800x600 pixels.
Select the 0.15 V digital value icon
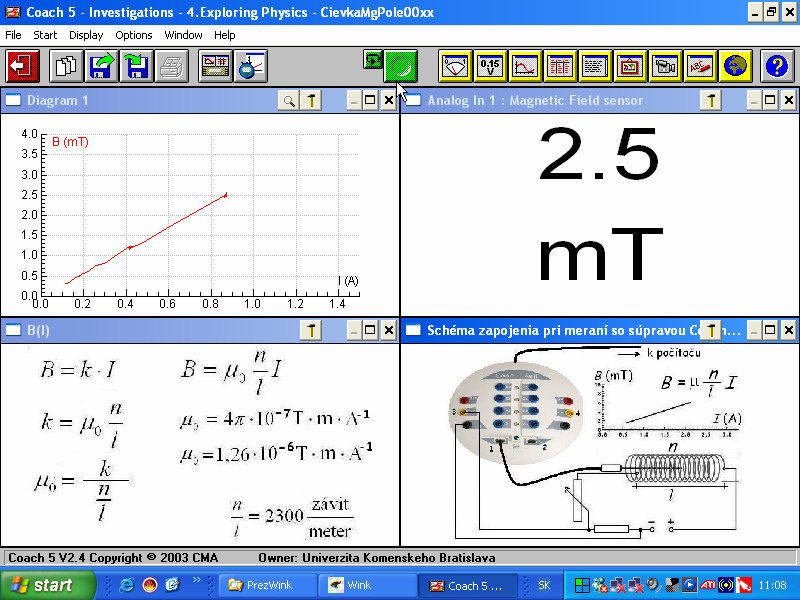pos(490,66)
